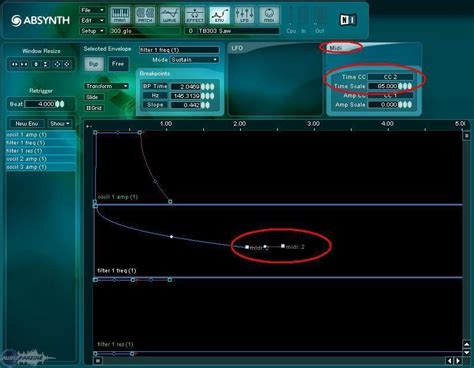Select oscil 3 amp (1) in envelope list
Screen dimensions: 474x368
coord(41,167)
